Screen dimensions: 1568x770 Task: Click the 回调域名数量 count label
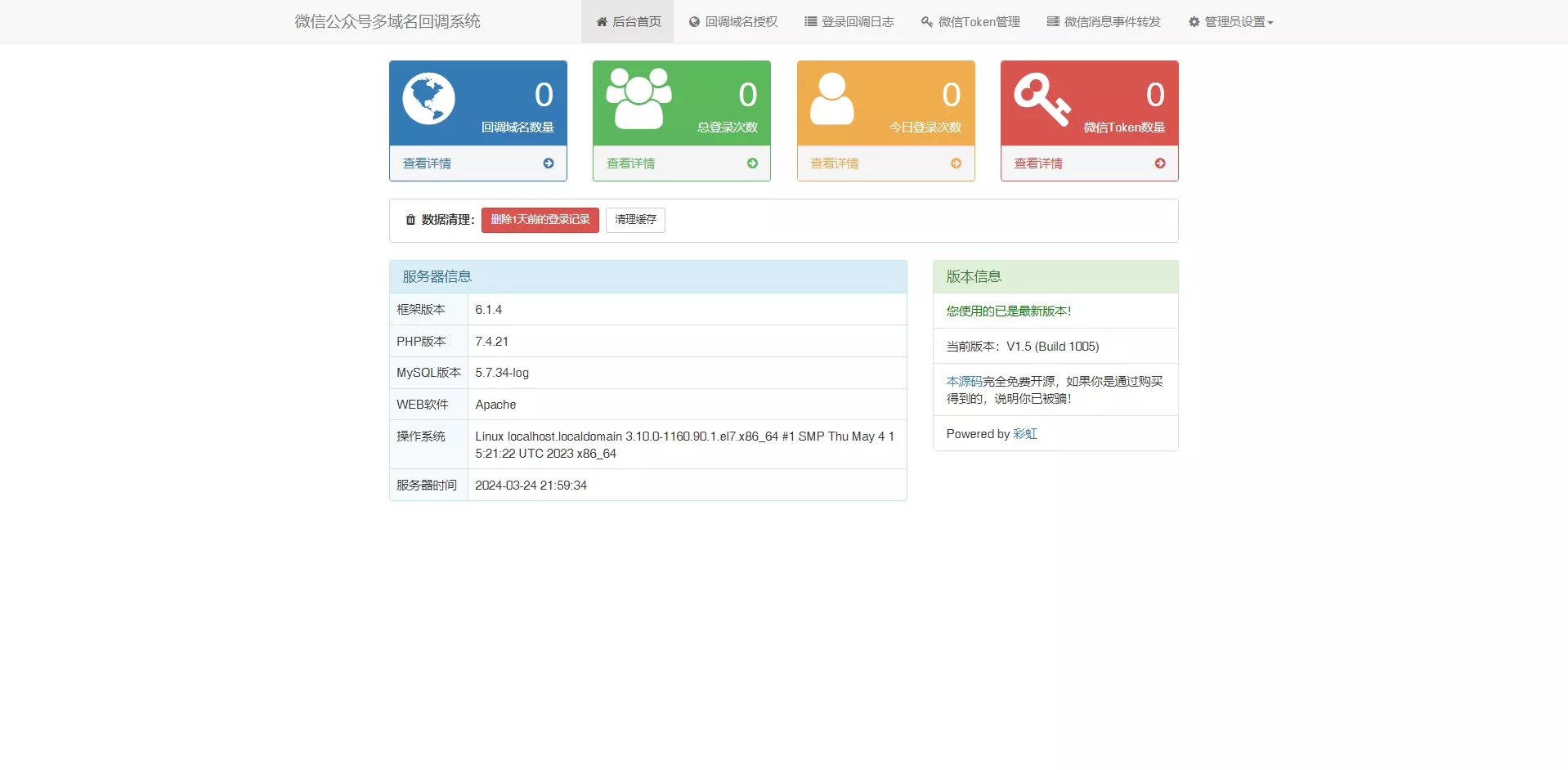pyautogui.click(x=517, y=128)
